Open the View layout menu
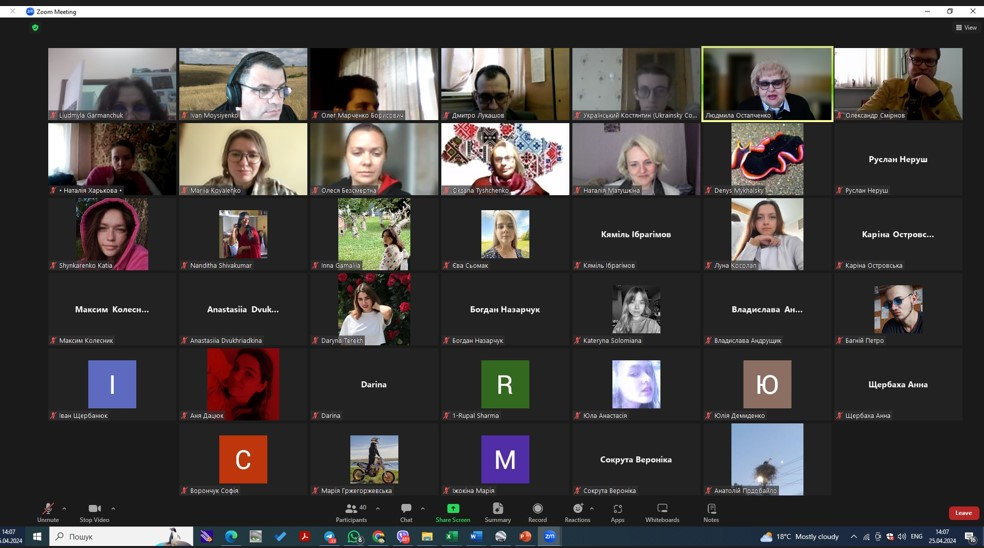Image resolution: width=984 pixels, height=548 pixels. tap(966, 28)
